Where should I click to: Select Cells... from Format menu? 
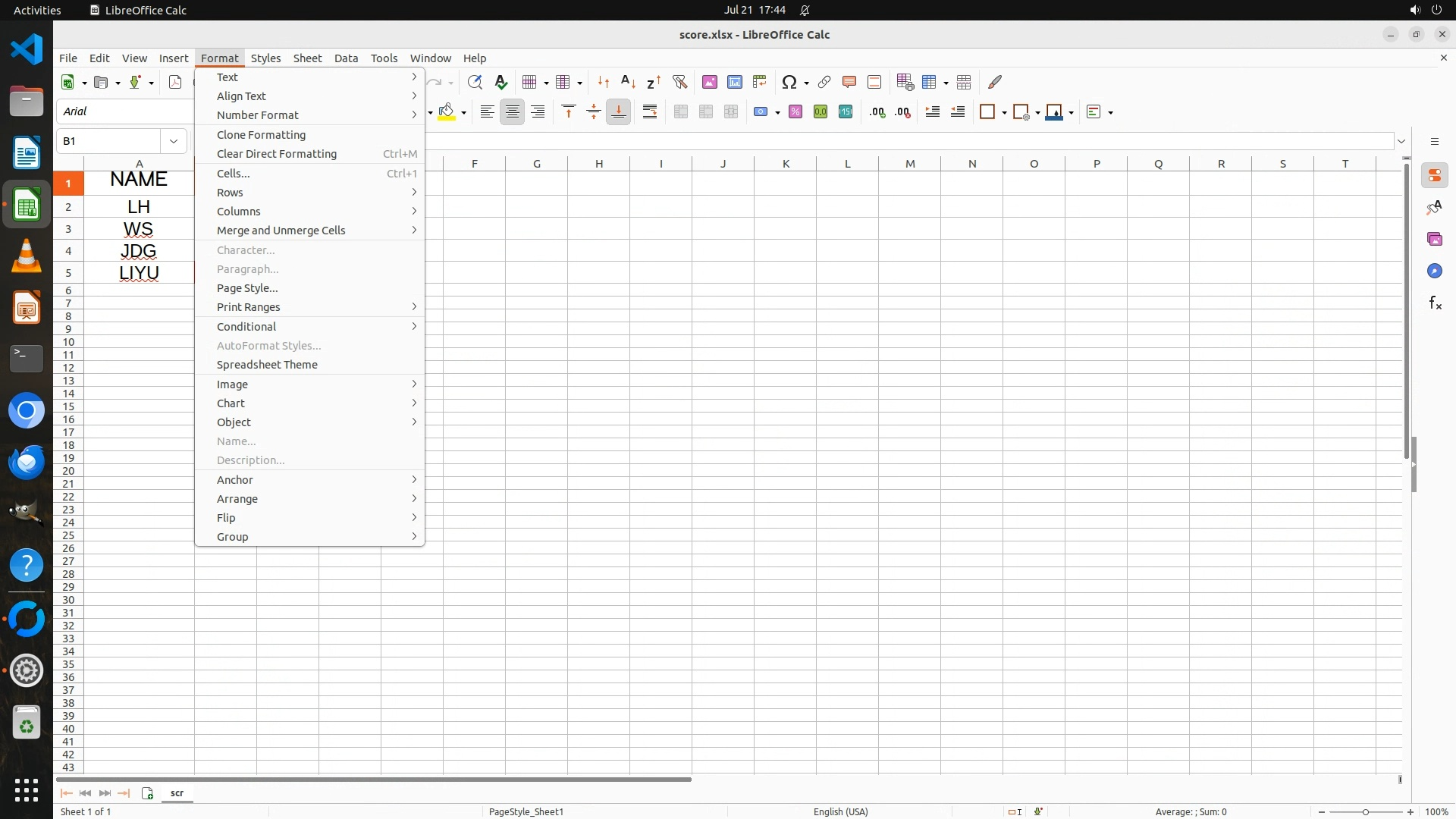point(234,174)
